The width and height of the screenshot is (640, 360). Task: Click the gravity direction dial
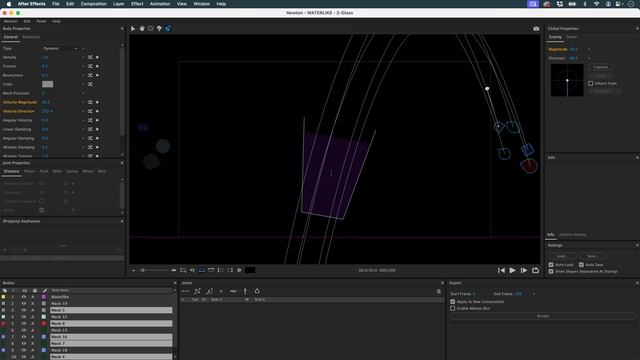click(x=567, y=80)
